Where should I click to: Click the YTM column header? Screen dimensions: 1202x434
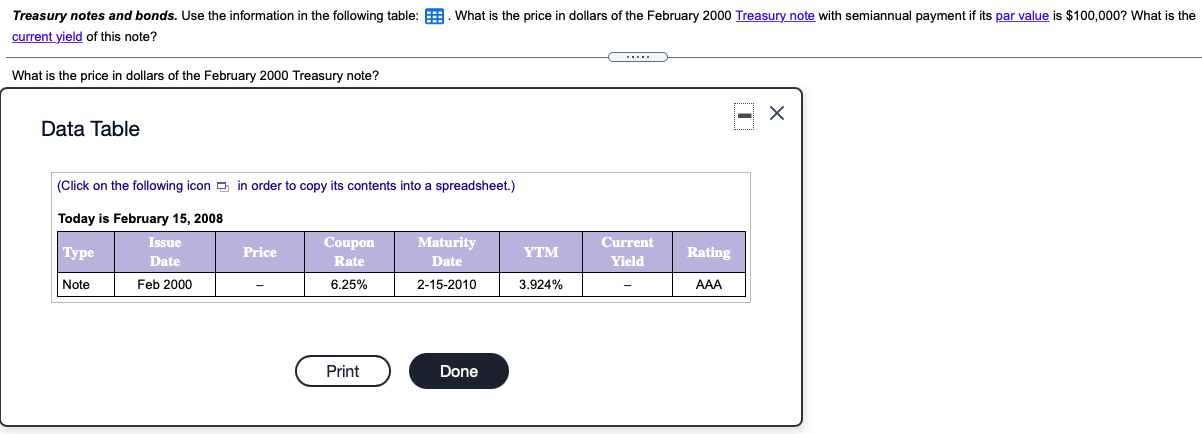click(x=541, y=252)
